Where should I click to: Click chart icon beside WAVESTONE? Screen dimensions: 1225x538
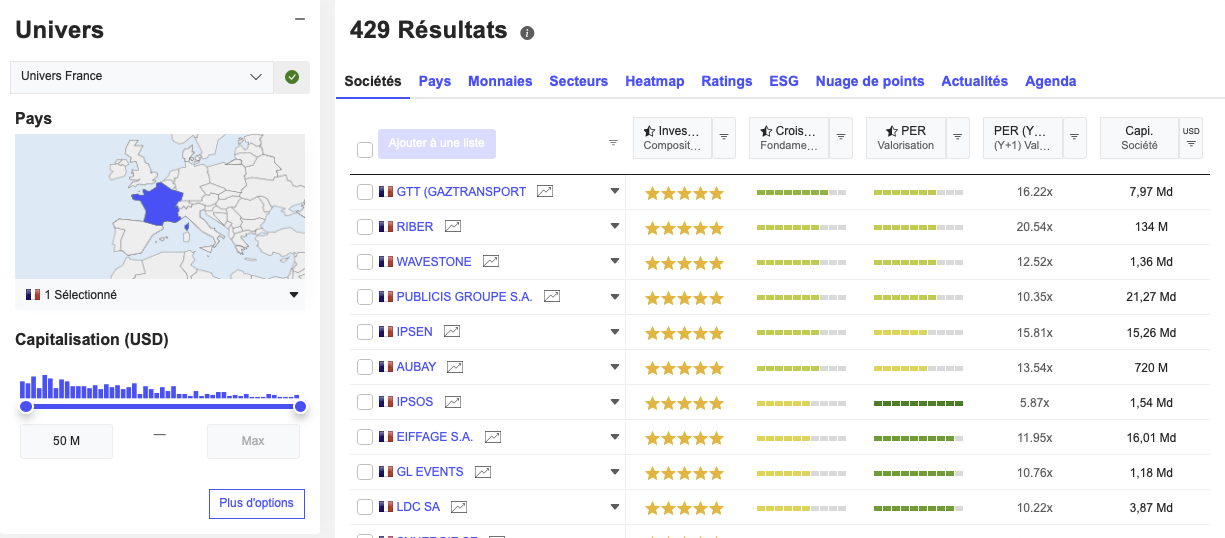491,262
